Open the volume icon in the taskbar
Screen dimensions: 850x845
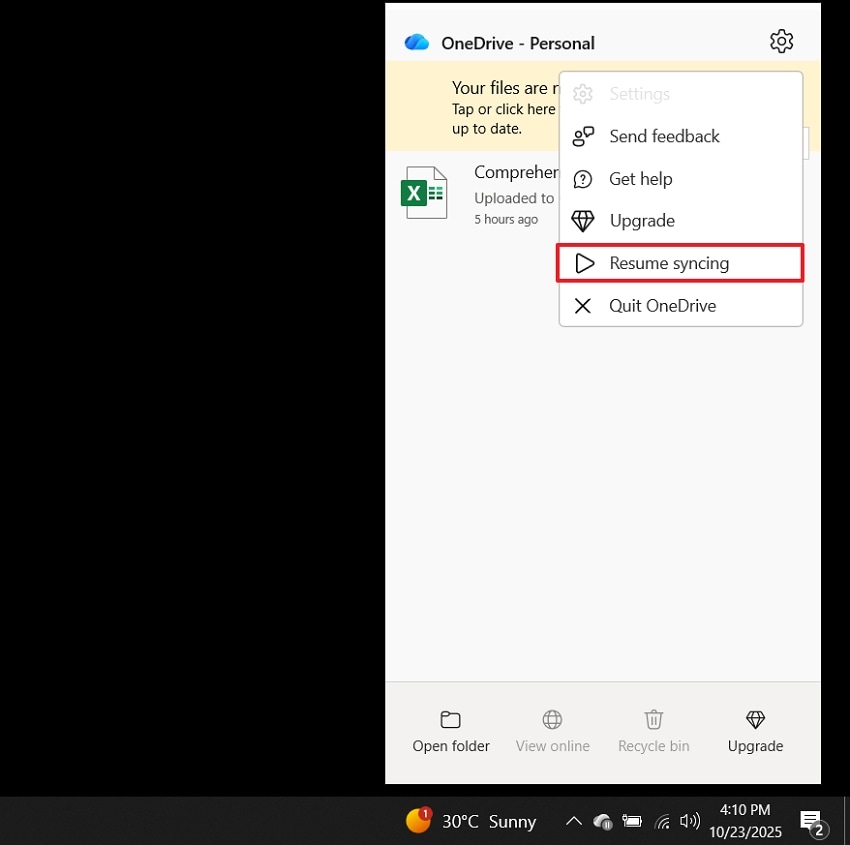click(x=690, y=821)
